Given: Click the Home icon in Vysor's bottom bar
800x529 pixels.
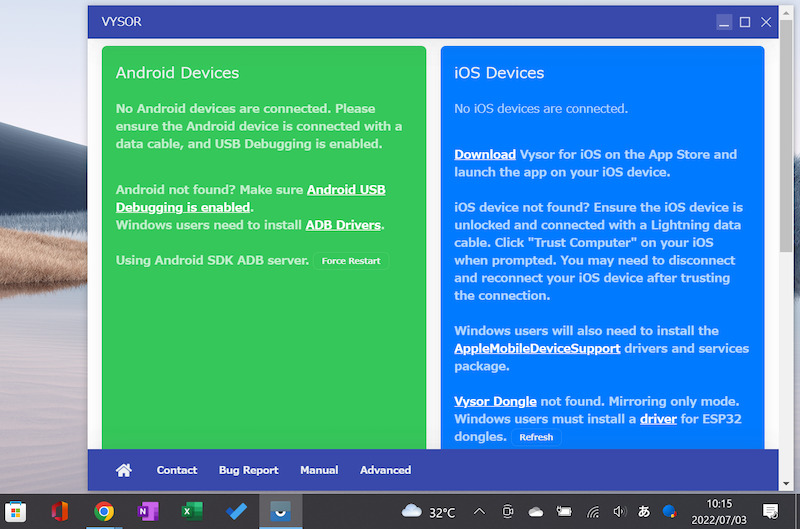Looking at the screenshot, I should click(124, 470).
